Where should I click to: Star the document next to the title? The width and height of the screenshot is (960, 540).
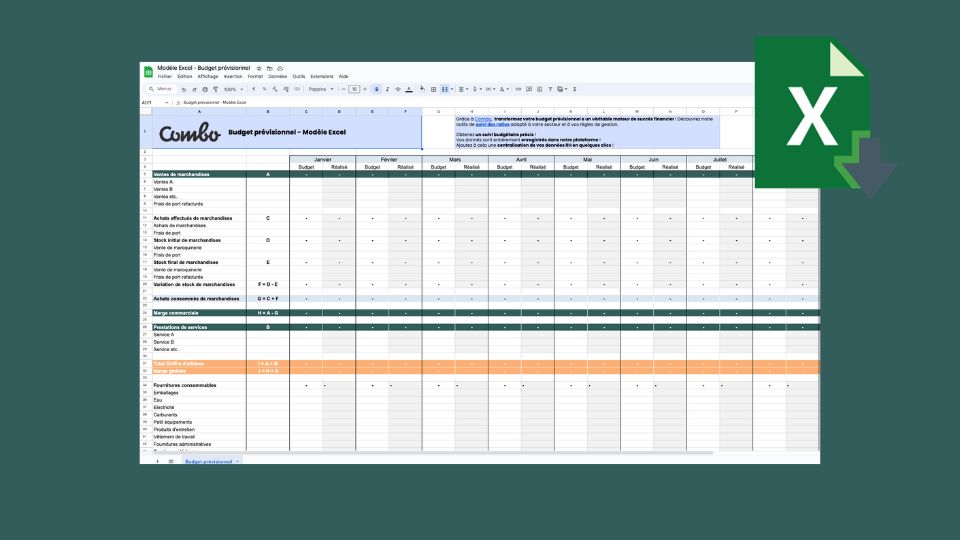tap(259, 69)
